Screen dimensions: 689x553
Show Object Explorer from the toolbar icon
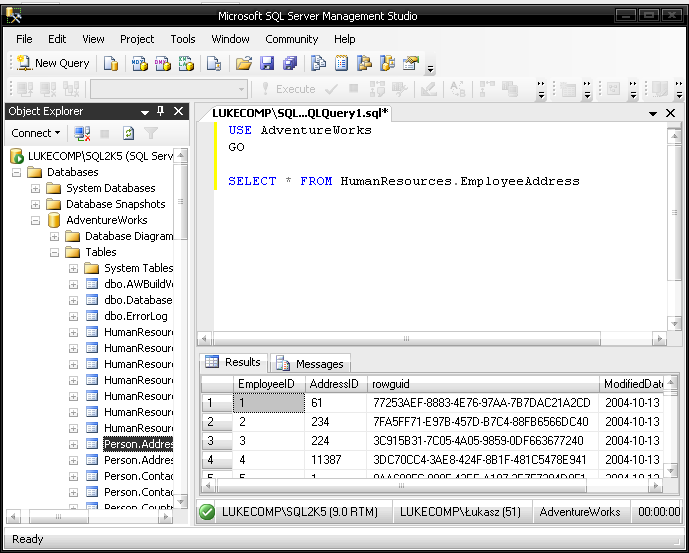point(364,63)
